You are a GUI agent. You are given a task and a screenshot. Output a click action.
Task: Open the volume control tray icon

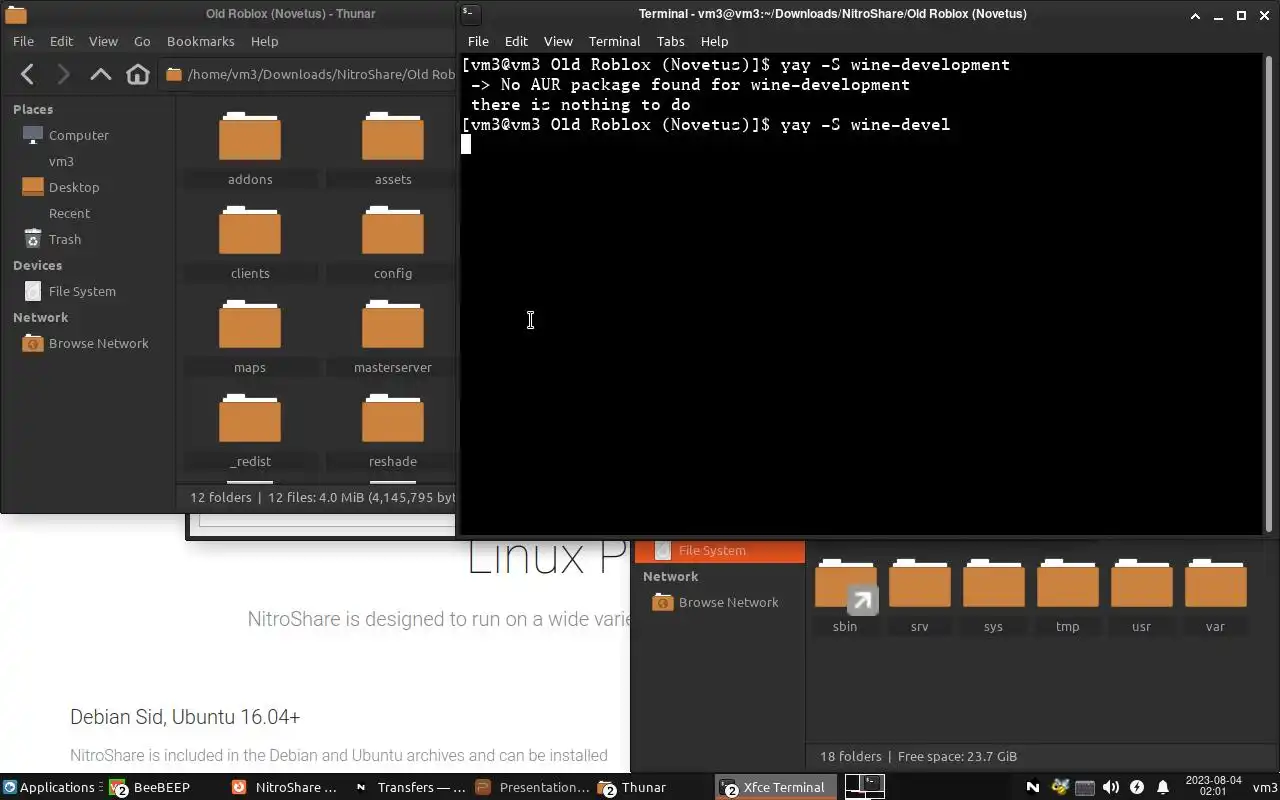[x=1111, y=787]
